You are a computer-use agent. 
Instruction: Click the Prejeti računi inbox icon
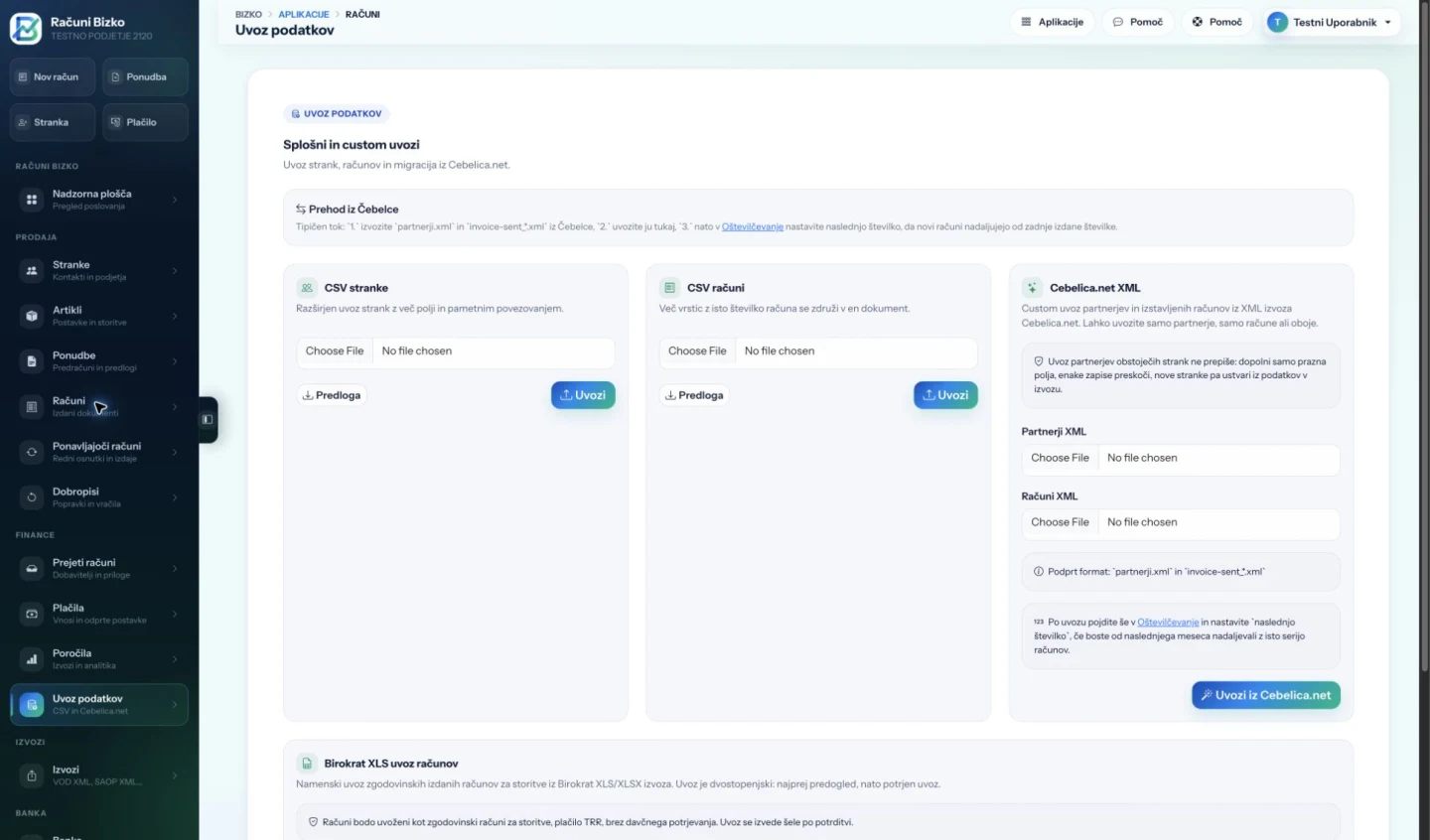tap(32, 568)
